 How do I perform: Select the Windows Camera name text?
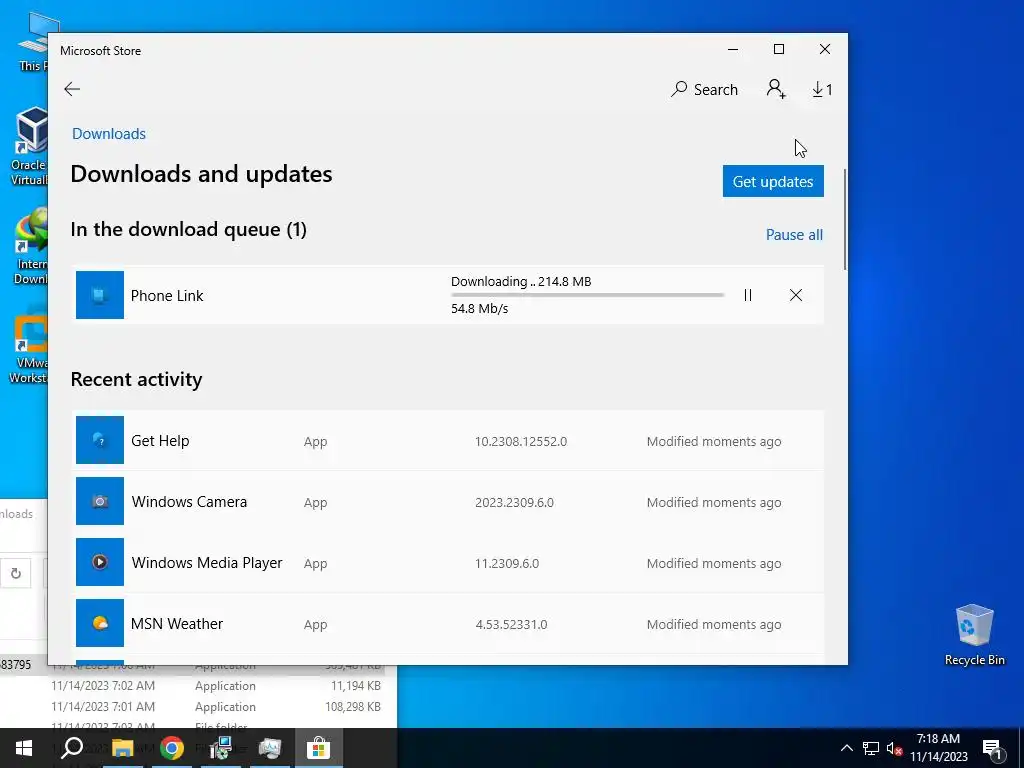click(x=189, y=502)
